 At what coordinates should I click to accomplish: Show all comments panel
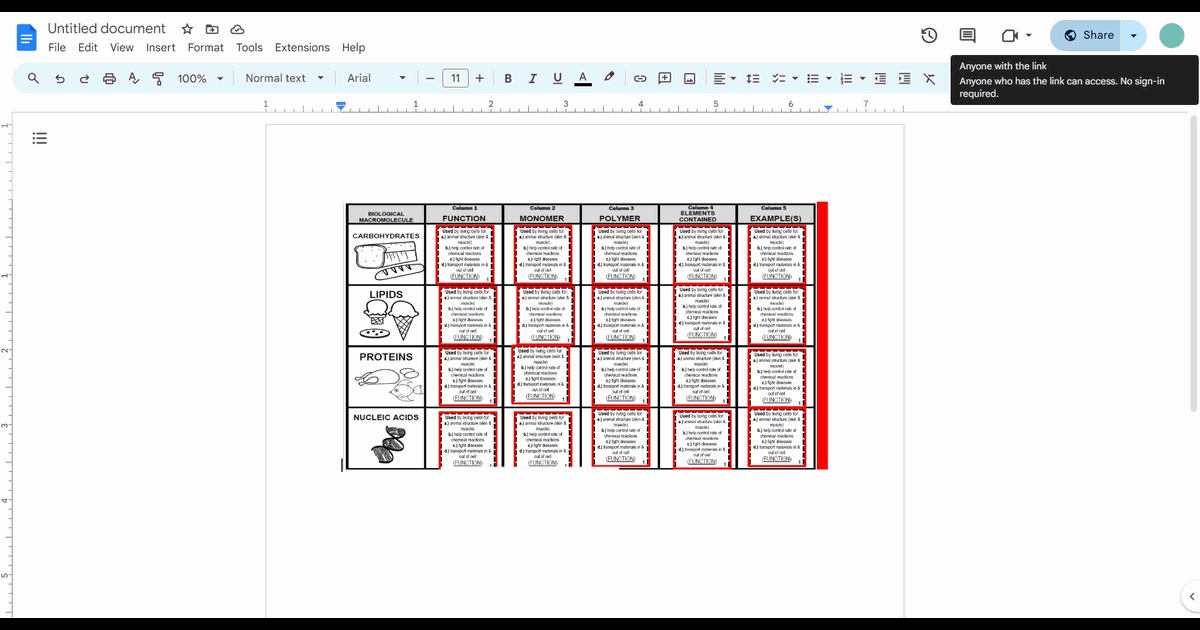[x=968, y=36]
